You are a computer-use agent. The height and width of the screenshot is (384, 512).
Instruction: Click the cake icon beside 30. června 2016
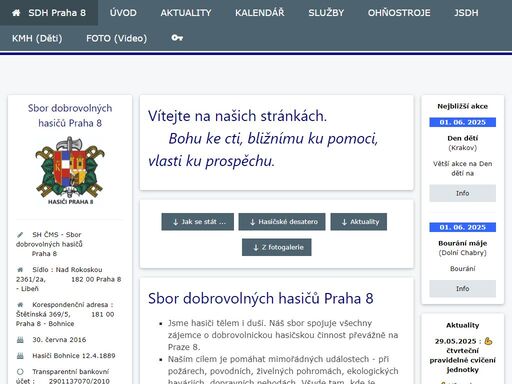[20, 340]
